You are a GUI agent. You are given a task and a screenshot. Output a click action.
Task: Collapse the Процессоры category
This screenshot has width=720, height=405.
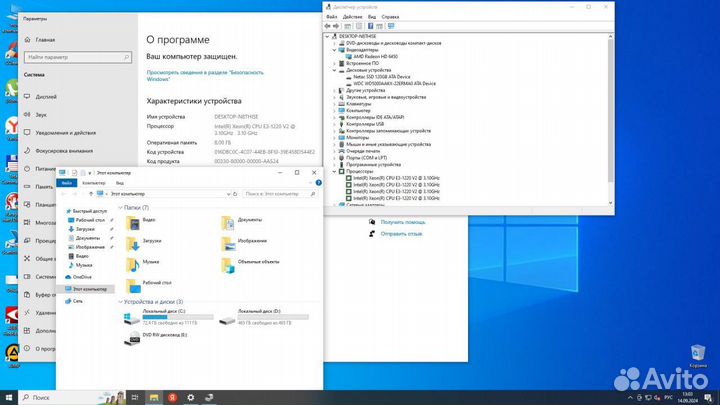334,171
